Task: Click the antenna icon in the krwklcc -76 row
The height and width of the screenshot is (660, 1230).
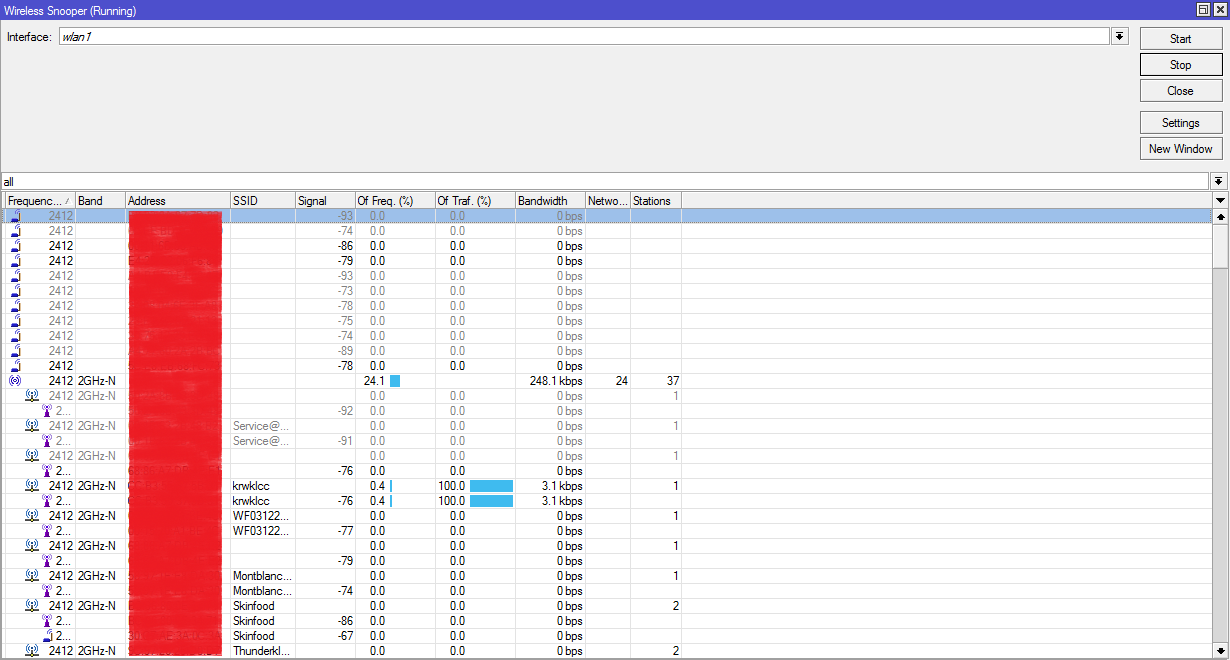Action: pyautogui.click(x=47, y=501)
